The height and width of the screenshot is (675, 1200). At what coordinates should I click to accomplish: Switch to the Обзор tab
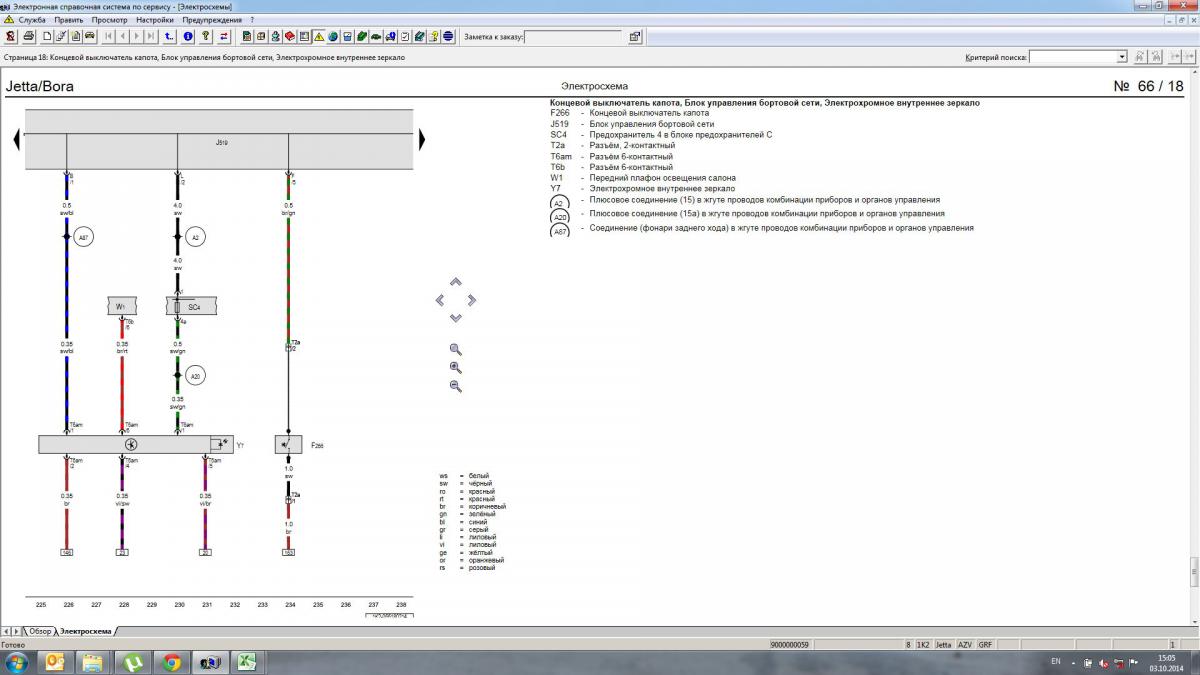click(x=39, y=631)
